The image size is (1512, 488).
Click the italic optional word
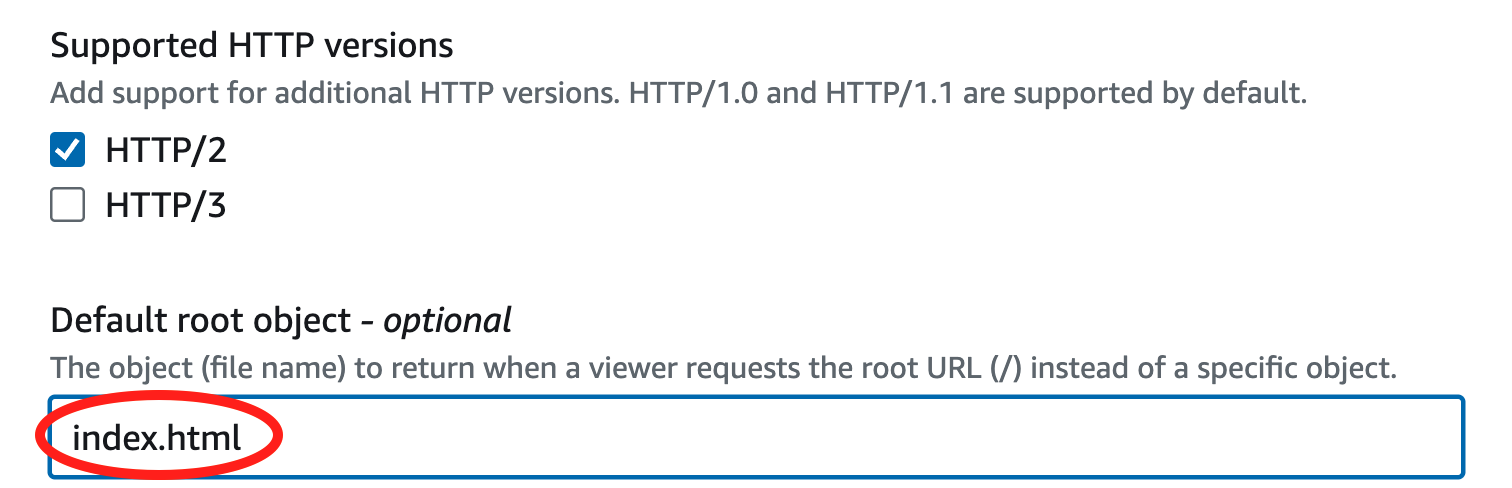click(x=448, y=320)
